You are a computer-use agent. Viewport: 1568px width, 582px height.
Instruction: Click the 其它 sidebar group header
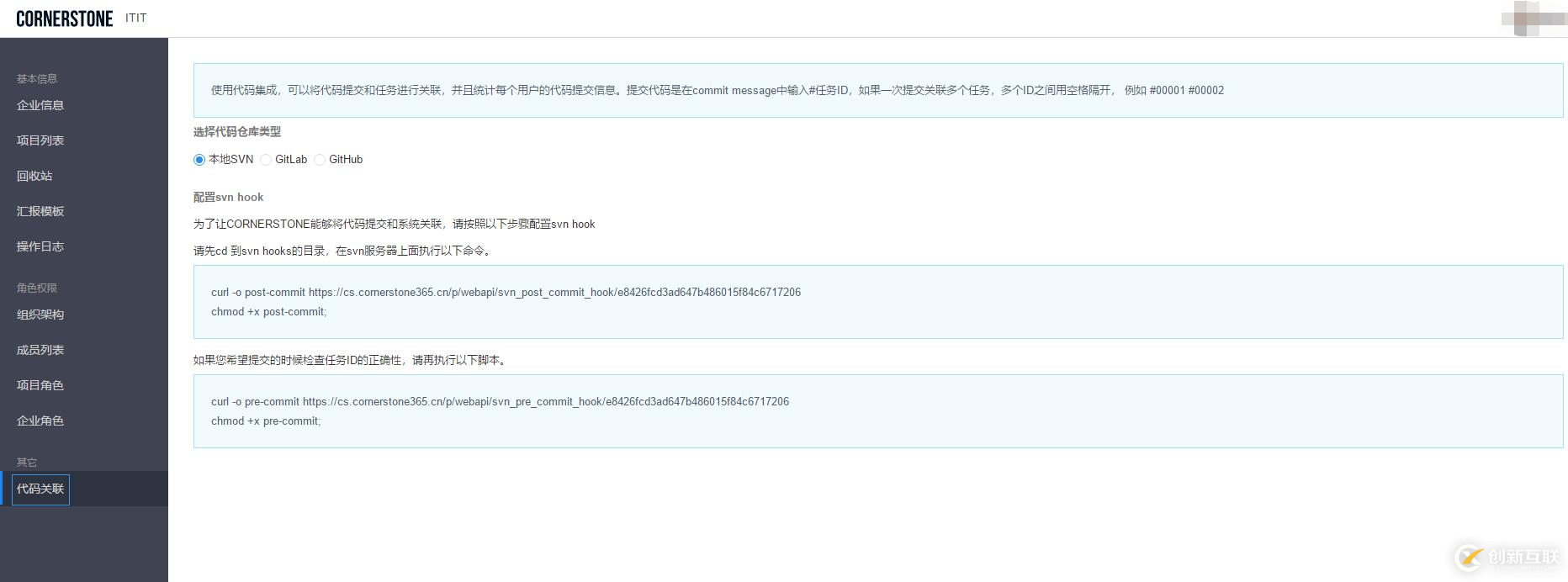(27, 462)
